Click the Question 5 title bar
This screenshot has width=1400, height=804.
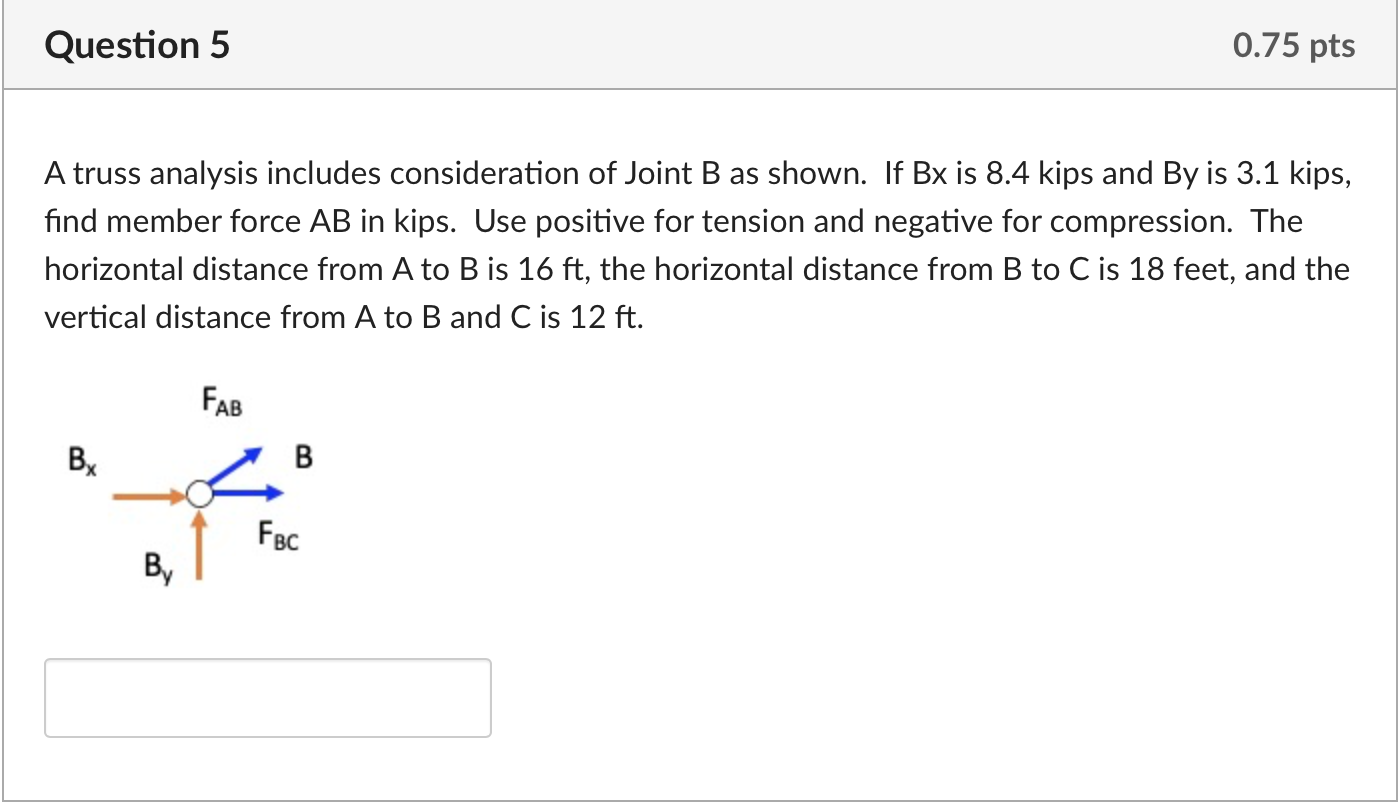(x=700, y=44)
